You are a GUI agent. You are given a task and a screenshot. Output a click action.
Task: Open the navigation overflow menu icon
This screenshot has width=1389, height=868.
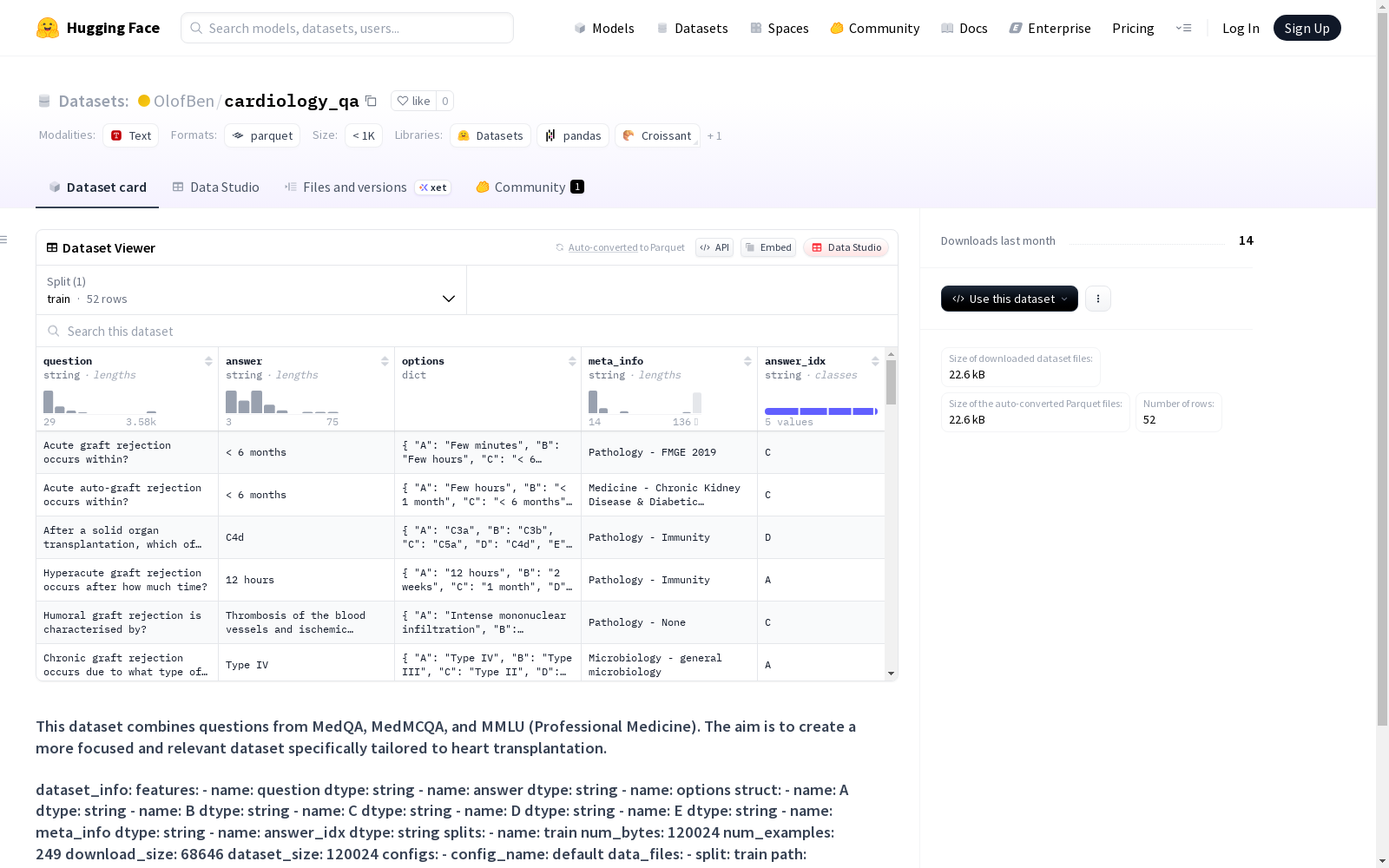click(x=1183, y=28)
